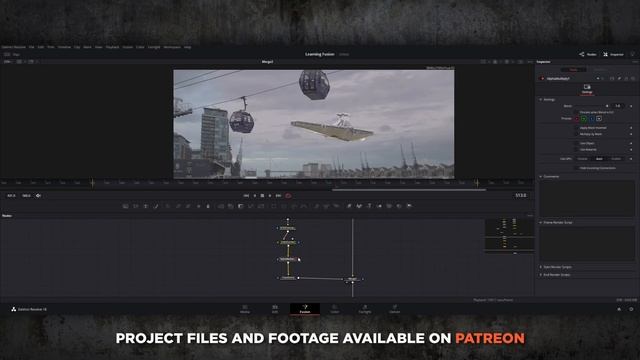Expand the Start Render Script section
Screen dimensions: 640x360
540,267
